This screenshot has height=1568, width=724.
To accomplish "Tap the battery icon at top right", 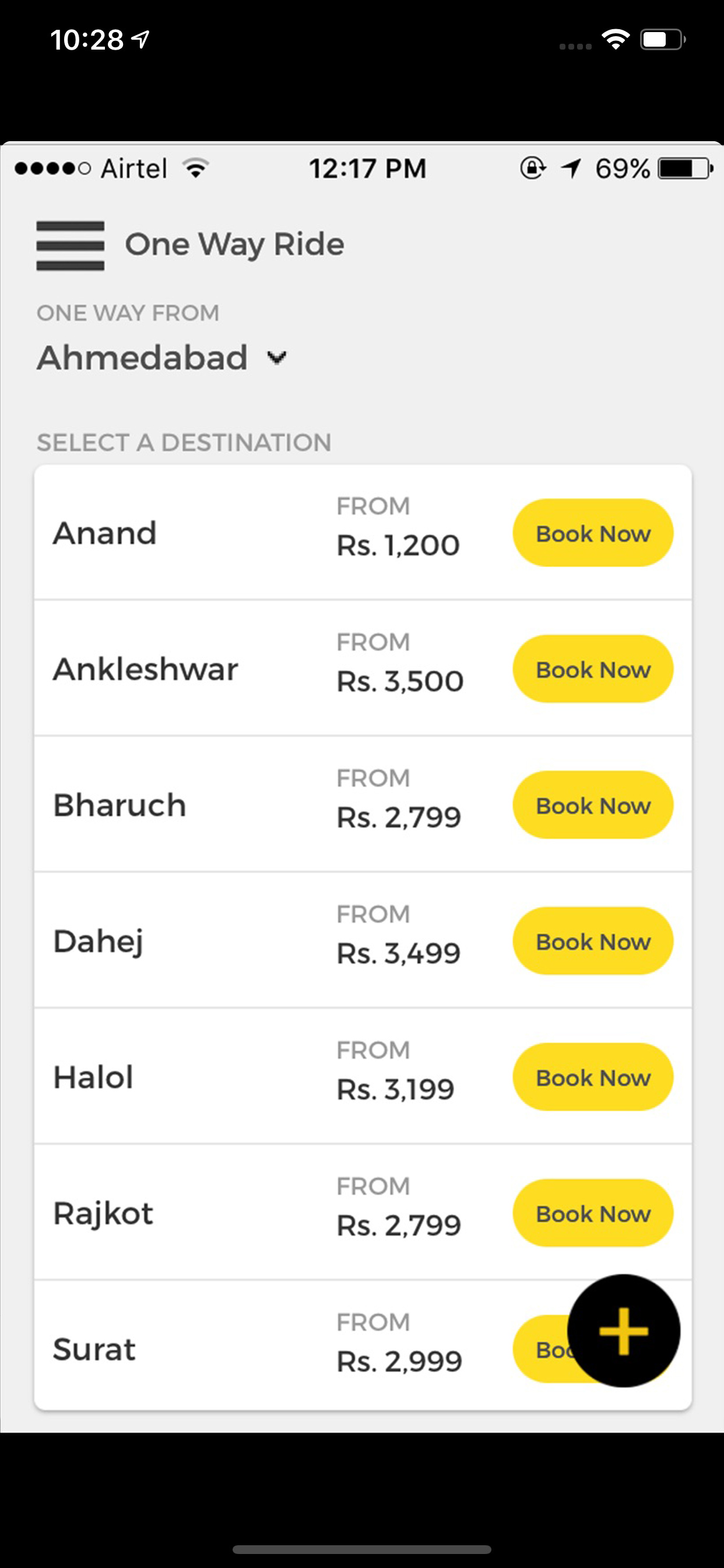I will coord(662,40).
